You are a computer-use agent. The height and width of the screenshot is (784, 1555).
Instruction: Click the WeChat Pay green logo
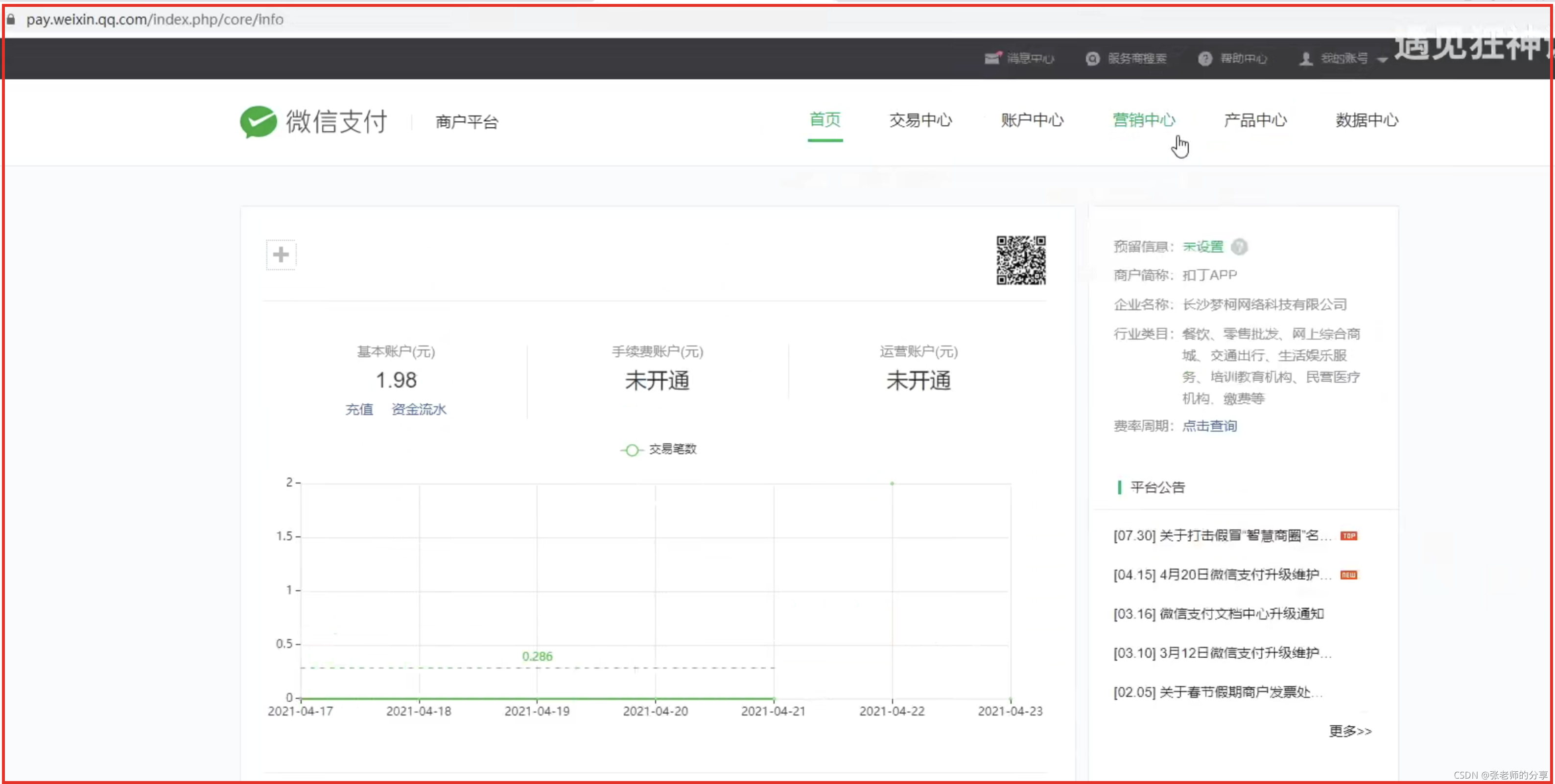point(259,121)
